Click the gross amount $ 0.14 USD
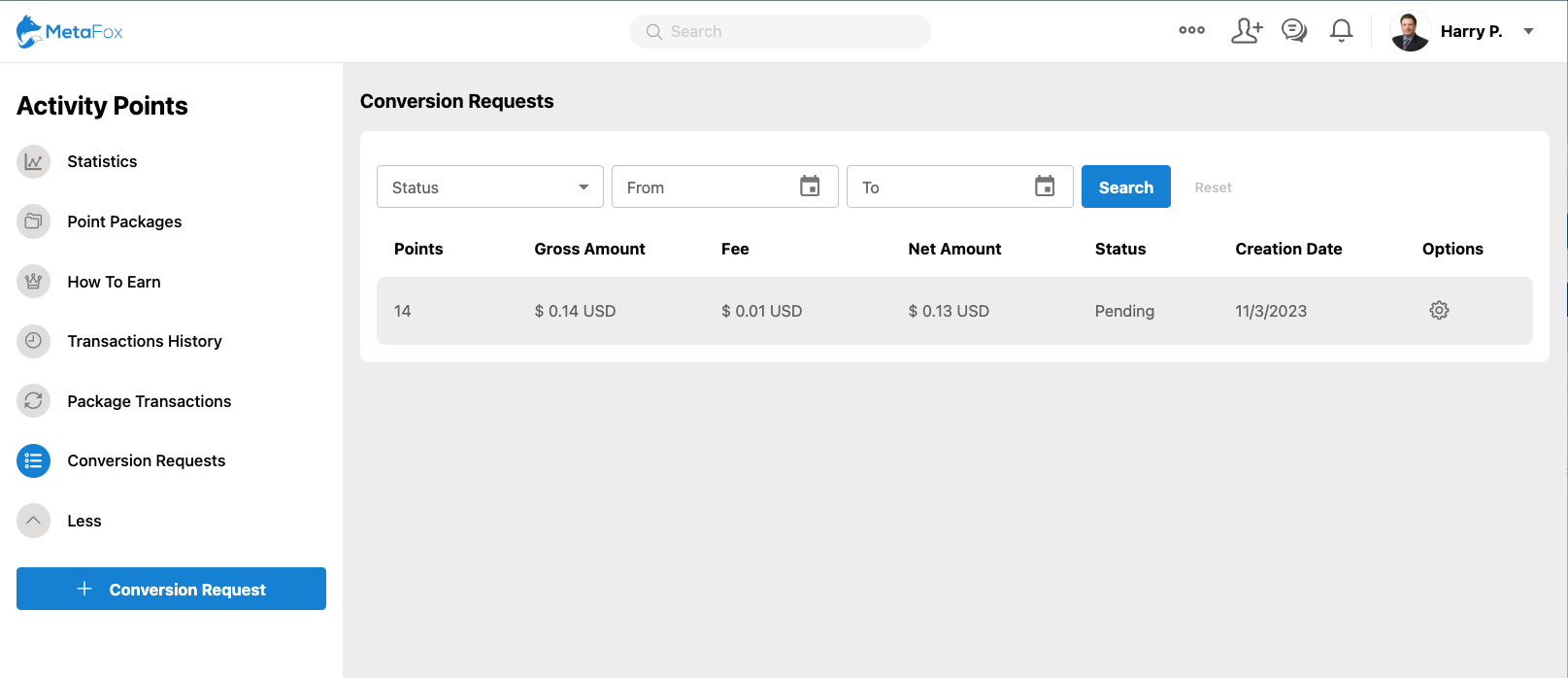1568x678 pixels. pyautogui.click(x=575, y=311)
